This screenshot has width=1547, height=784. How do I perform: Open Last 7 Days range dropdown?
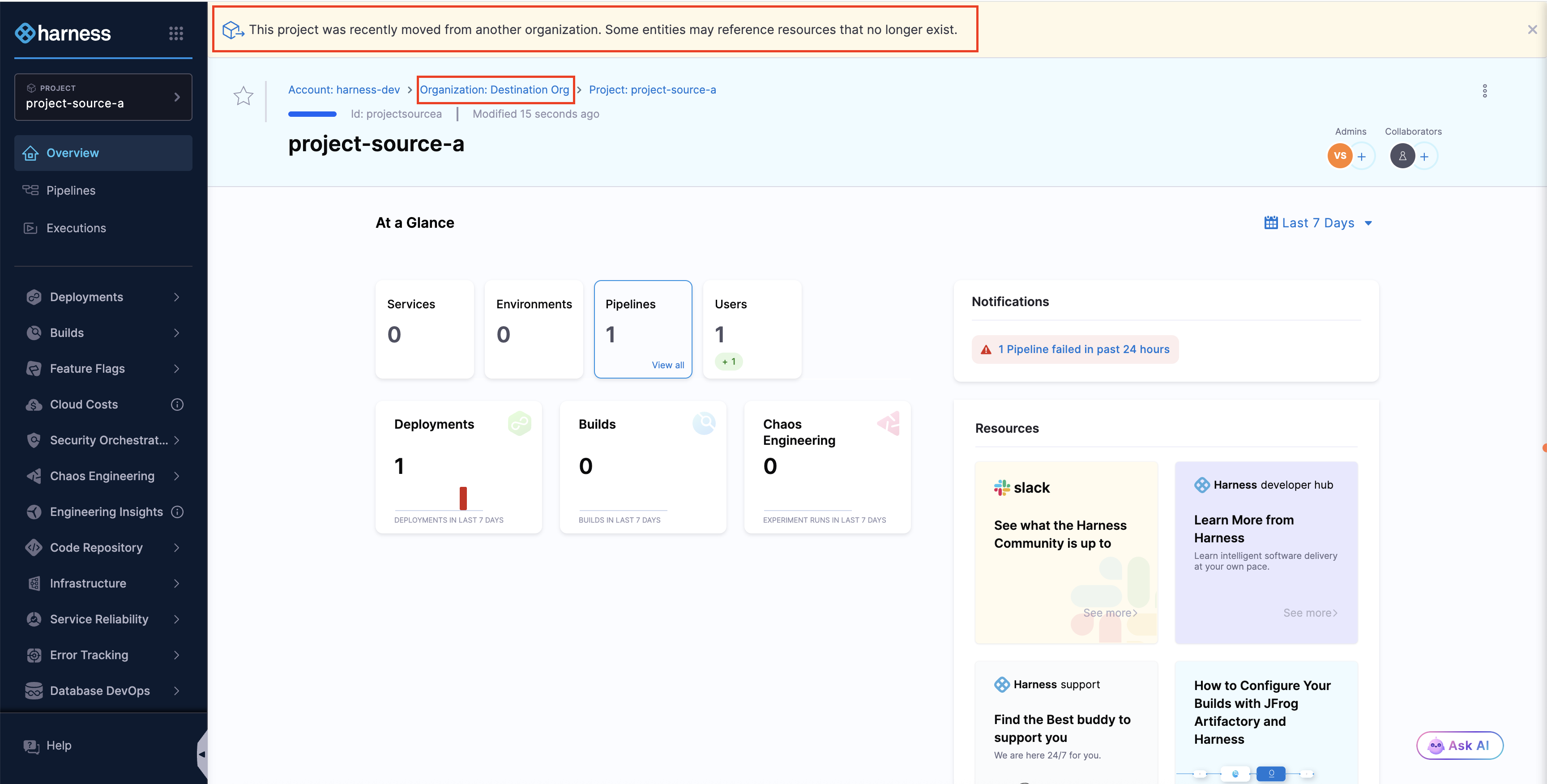(1318, 223)
